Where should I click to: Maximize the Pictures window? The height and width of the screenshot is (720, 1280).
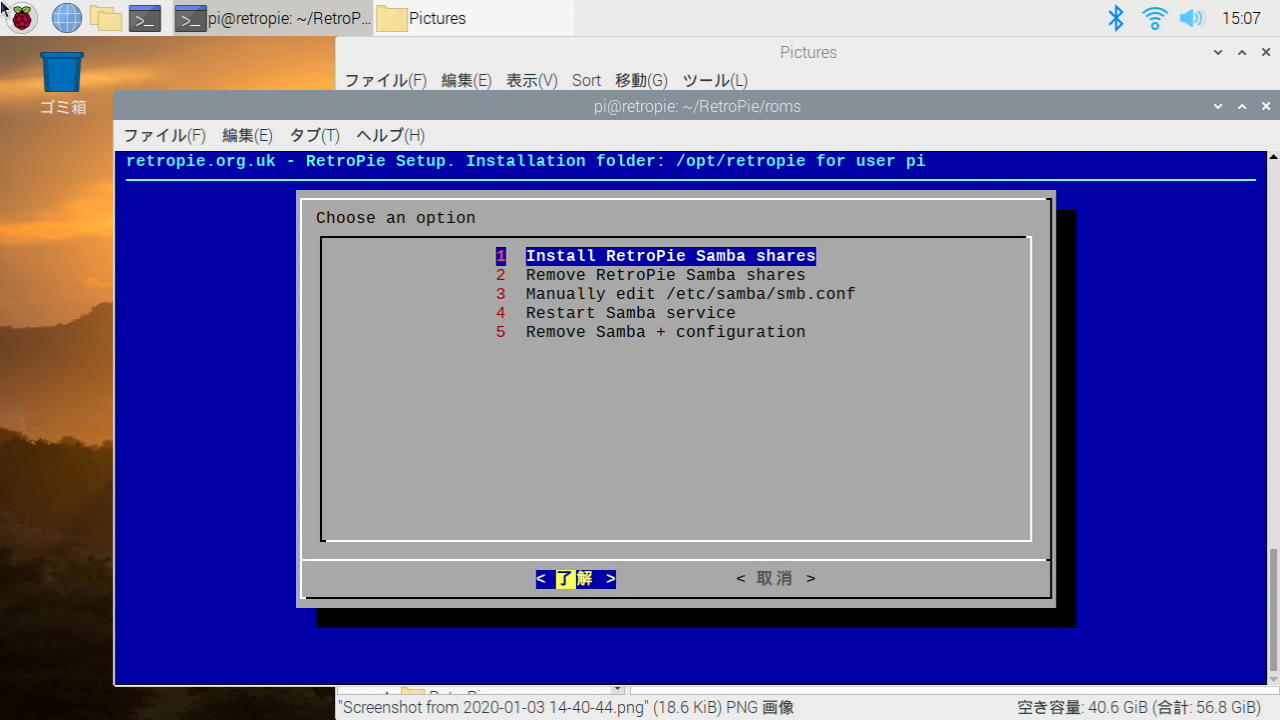[x=1242, y=52]
